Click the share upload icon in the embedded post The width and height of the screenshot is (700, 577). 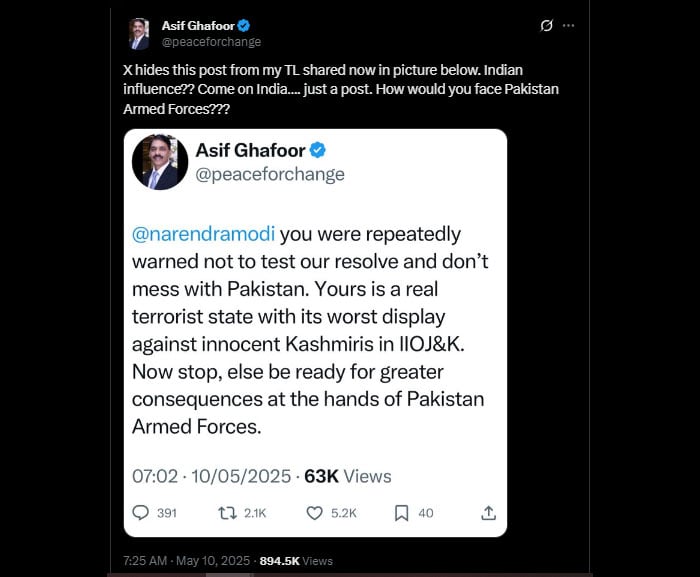(488, 513)
